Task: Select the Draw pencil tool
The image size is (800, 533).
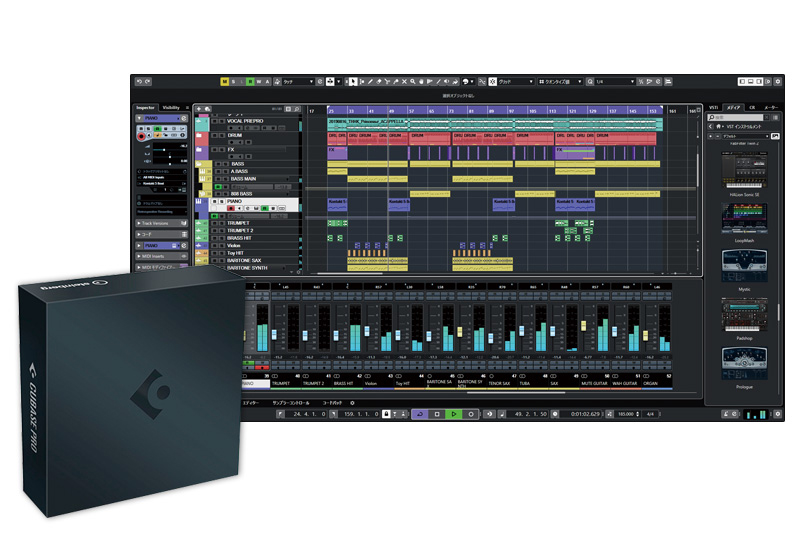Action: click(370, 82)
